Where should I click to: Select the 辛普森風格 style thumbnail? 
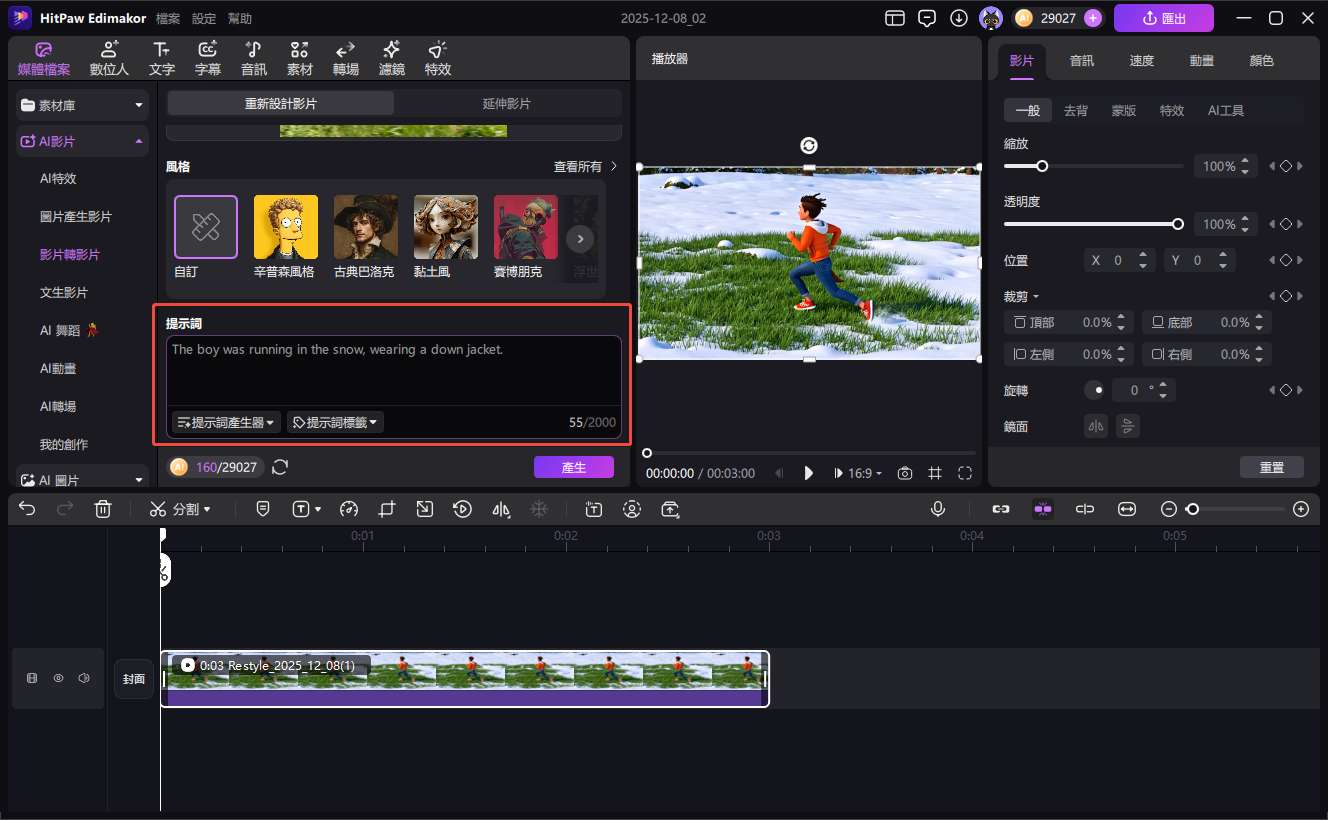coord(286,227)
